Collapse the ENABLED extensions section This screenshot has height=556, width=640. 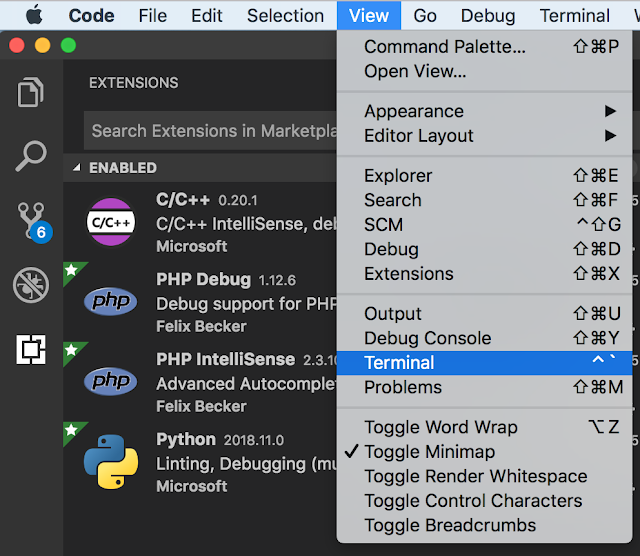click(x=77, y=167)
